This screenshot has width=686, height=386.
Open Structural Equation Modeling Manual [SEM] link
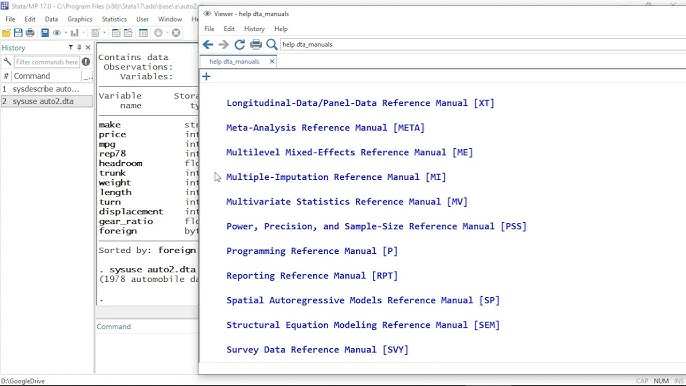coord(363,325)
